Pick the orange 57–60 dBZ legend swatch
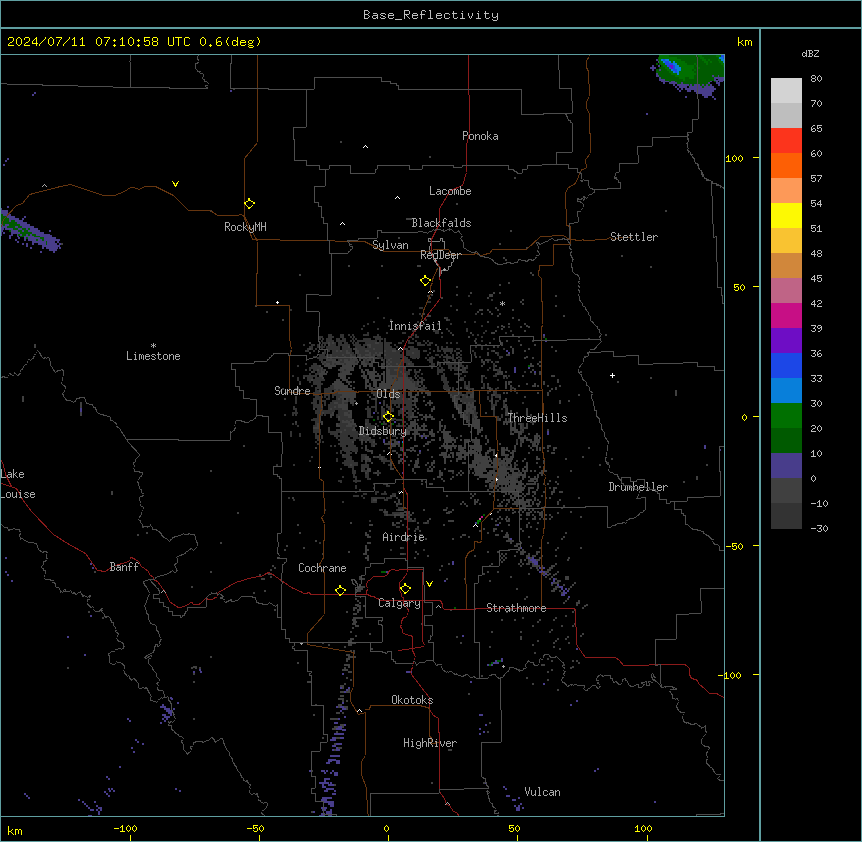The height and width of the screenshot is (842, 862). (786, 165)
